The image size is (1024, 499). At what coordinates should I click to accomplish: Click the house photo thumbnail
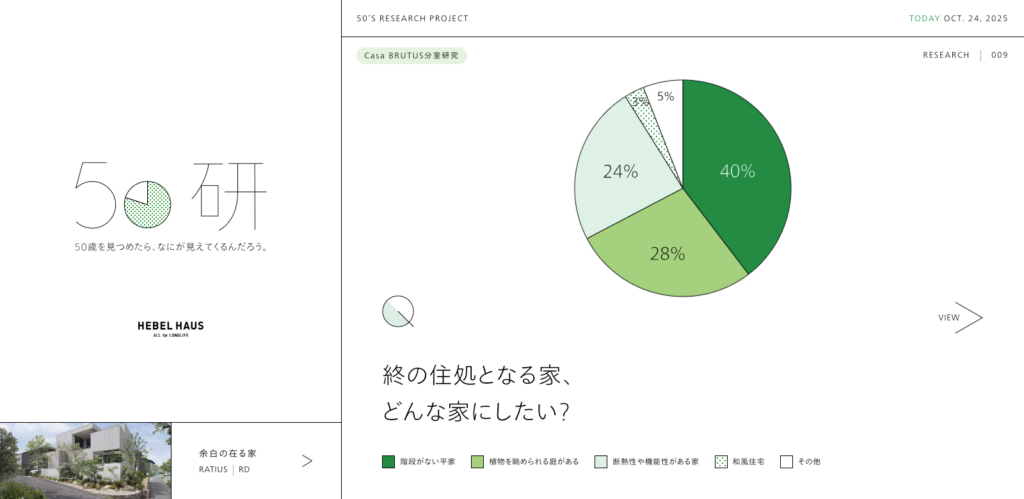(x=86, y=461)
